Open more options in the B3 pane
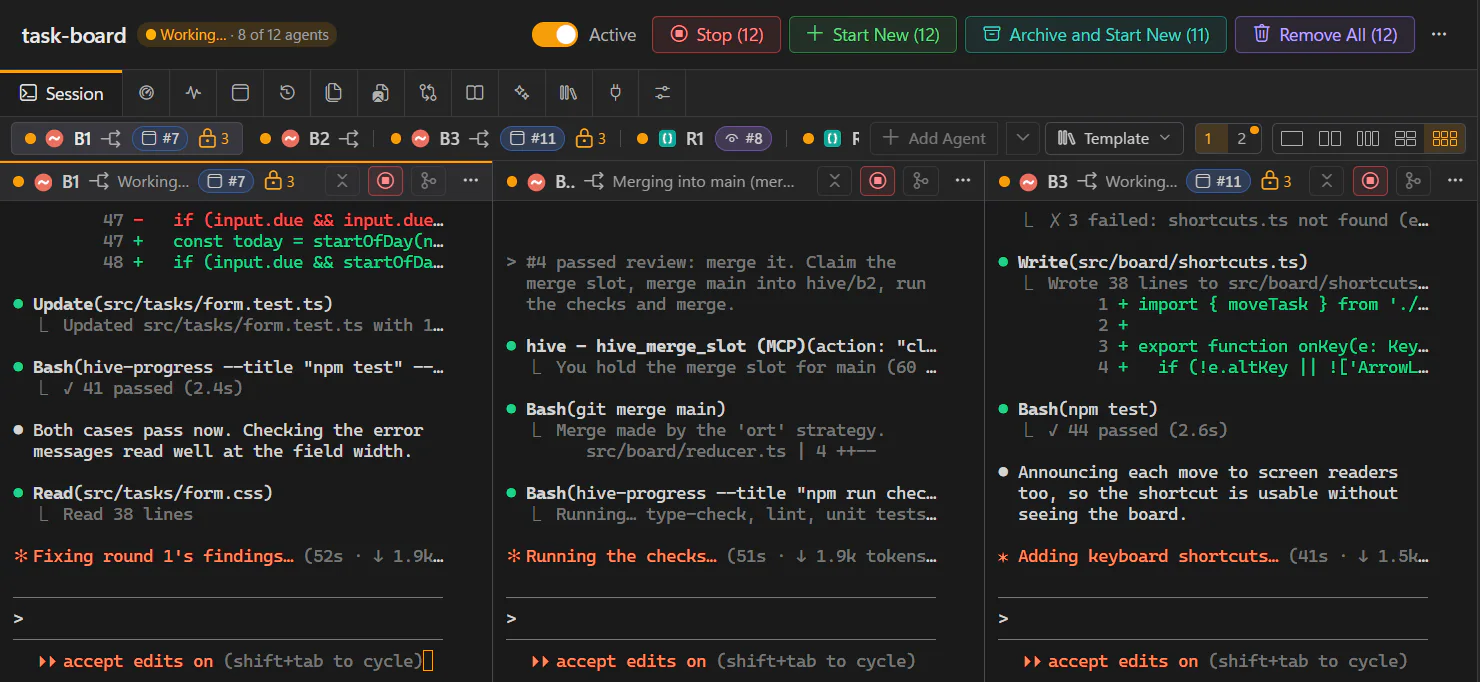This screenshot has width=1480, height=682. pos(1455,181)
